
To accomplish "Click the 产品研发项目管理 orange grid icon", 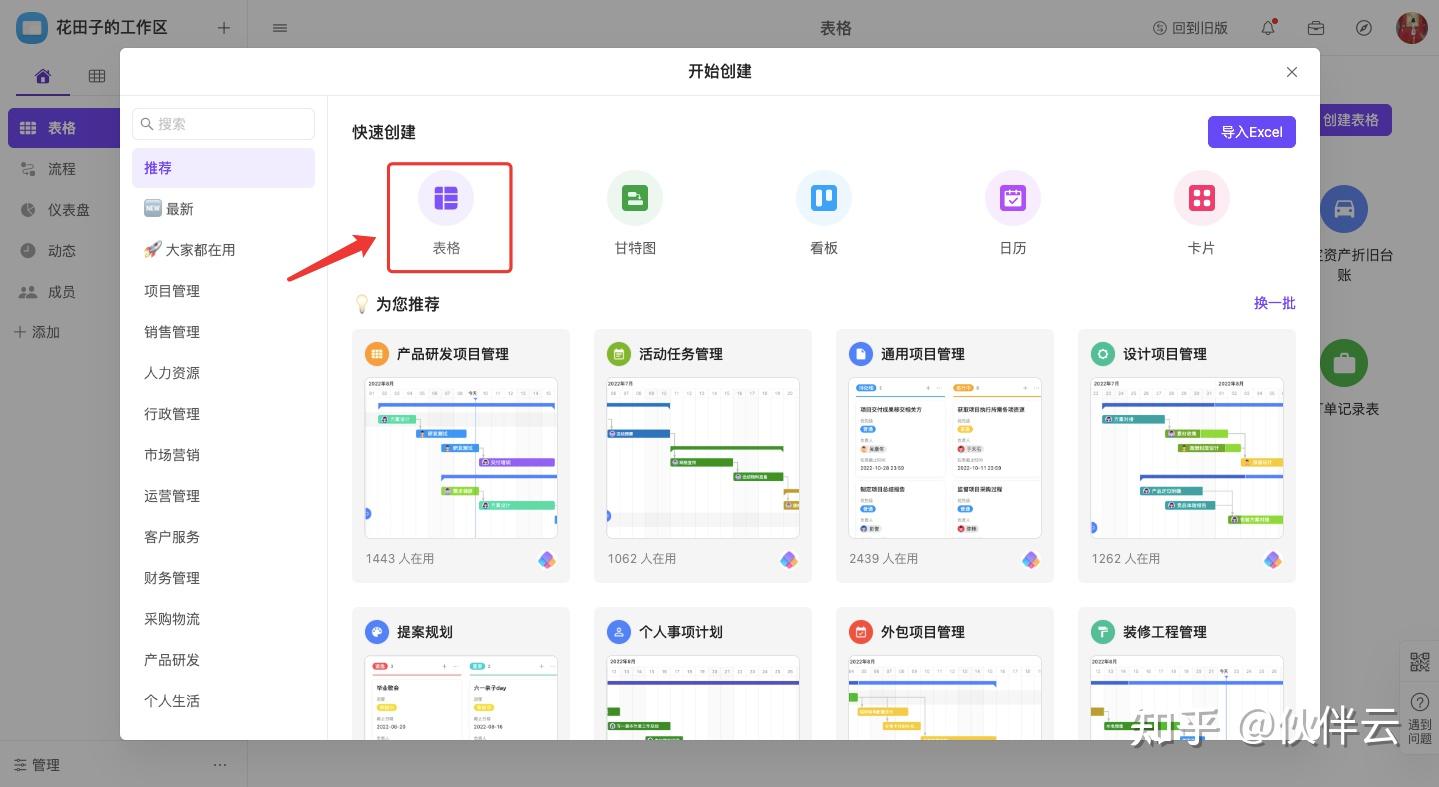I will tap(377, 354).
